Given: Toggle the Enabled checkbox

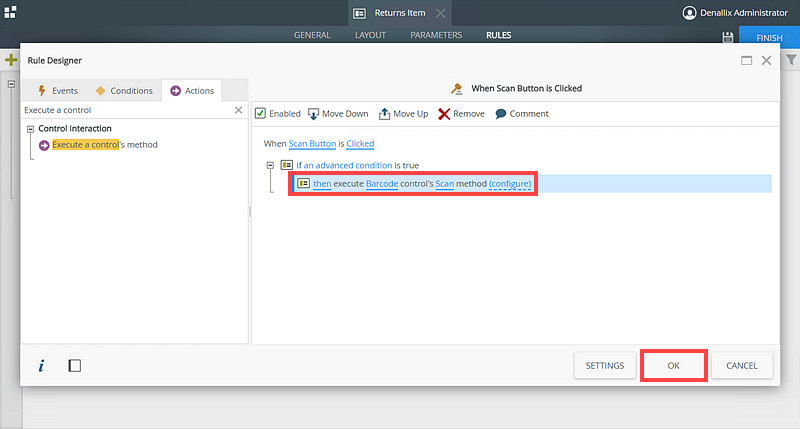Looking at the screenshot, I should (260, 113).
